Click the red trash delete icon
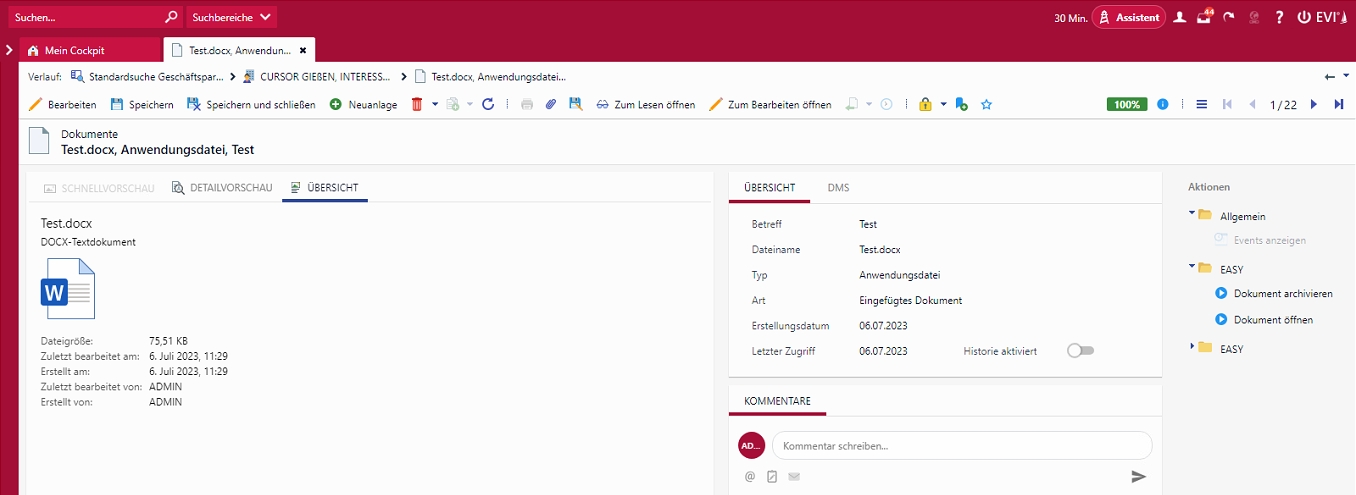1356x495 pixels. point(417,104)
